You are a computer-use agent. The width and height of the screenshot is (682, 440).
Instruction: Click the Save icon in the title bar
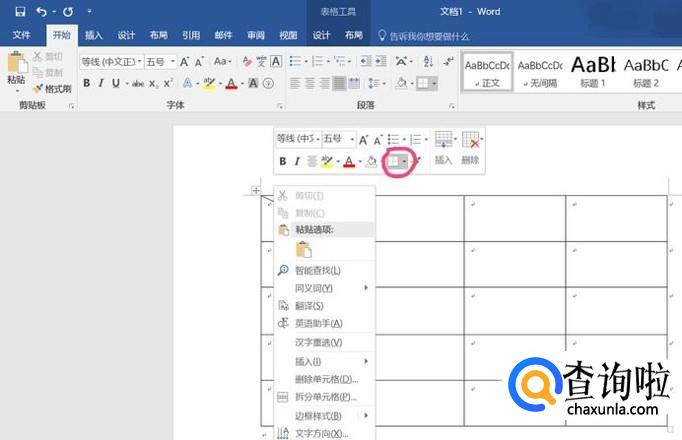click(x=19, y=11)
